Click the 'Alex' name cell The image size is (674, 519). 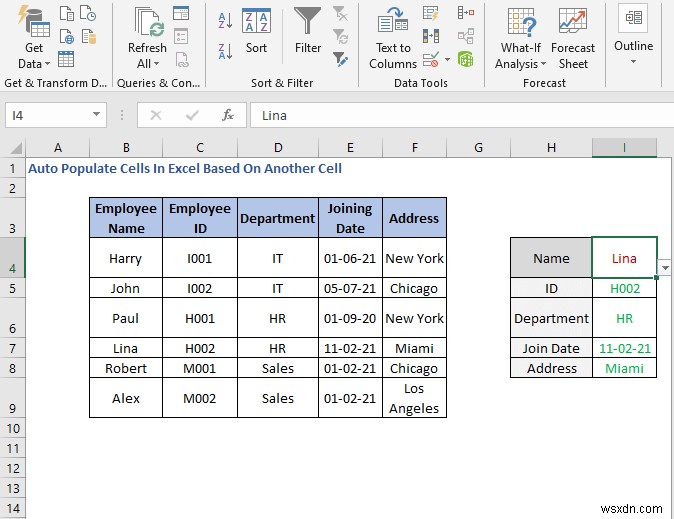pyautogui.click(x=126, y=398)
